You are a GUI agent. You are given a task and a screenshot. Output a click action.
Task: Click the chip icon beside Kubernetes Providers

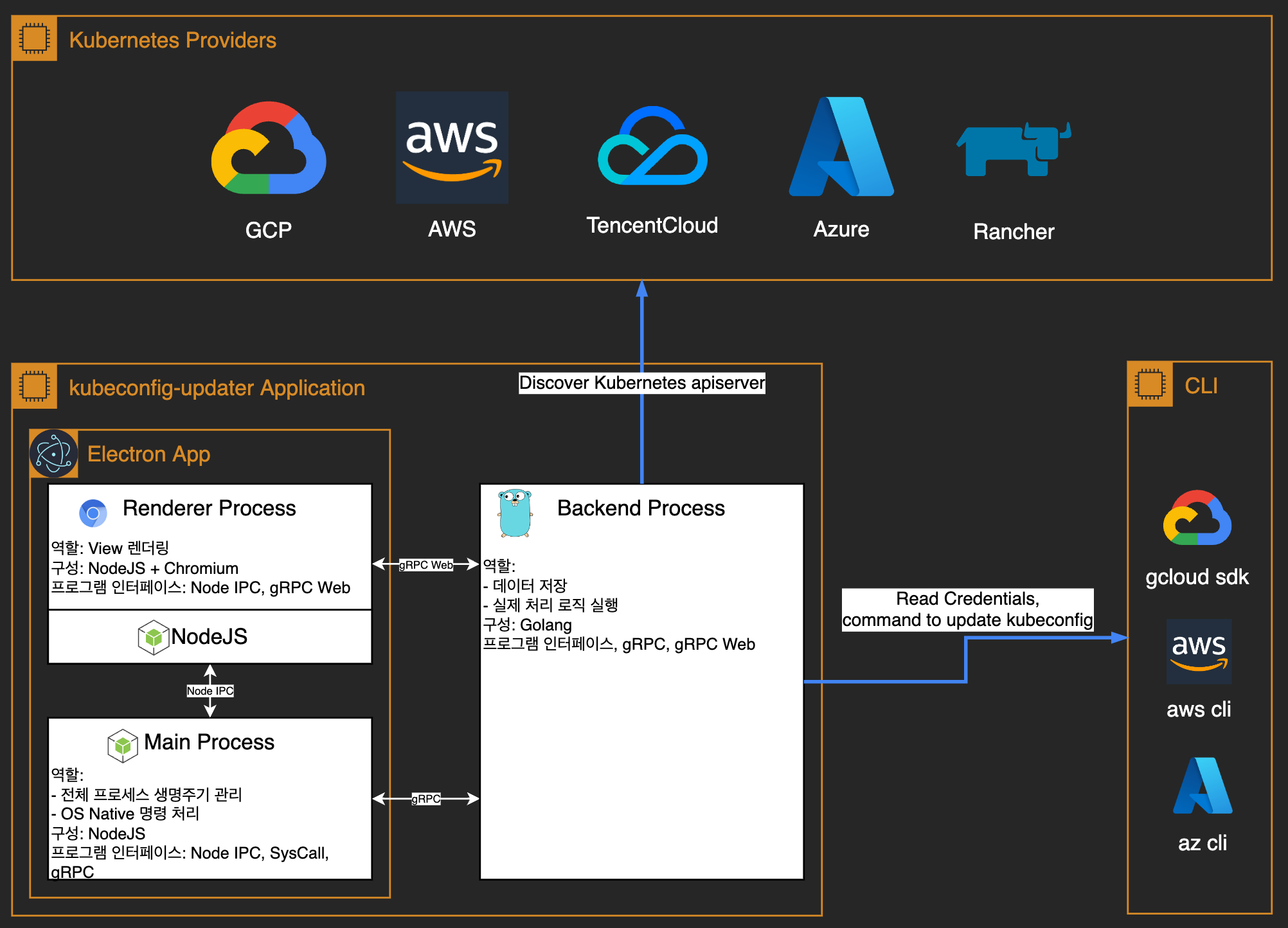coord(34,39)
